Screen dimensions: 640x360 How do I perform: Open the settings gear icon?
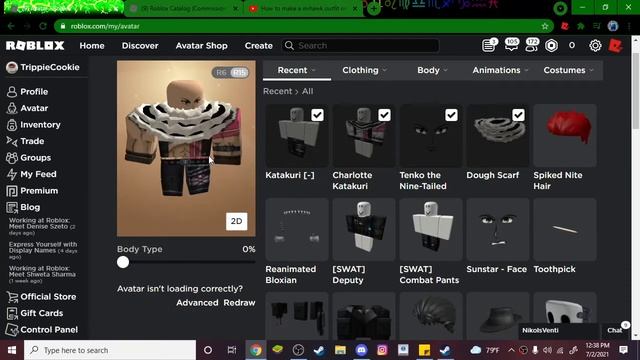pos(595,45)
